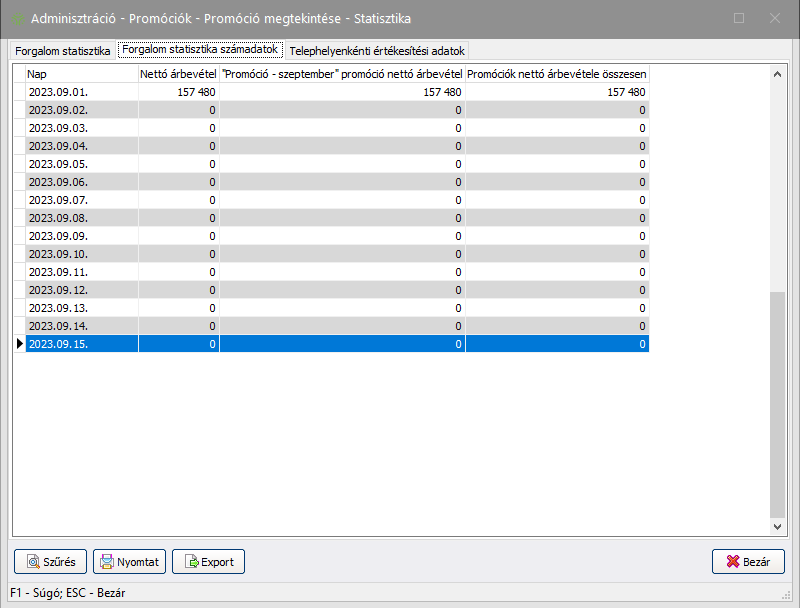Select the 2023.09.01. row
The width and height of the screenshot is (800, 608).
tap(80, 92)
